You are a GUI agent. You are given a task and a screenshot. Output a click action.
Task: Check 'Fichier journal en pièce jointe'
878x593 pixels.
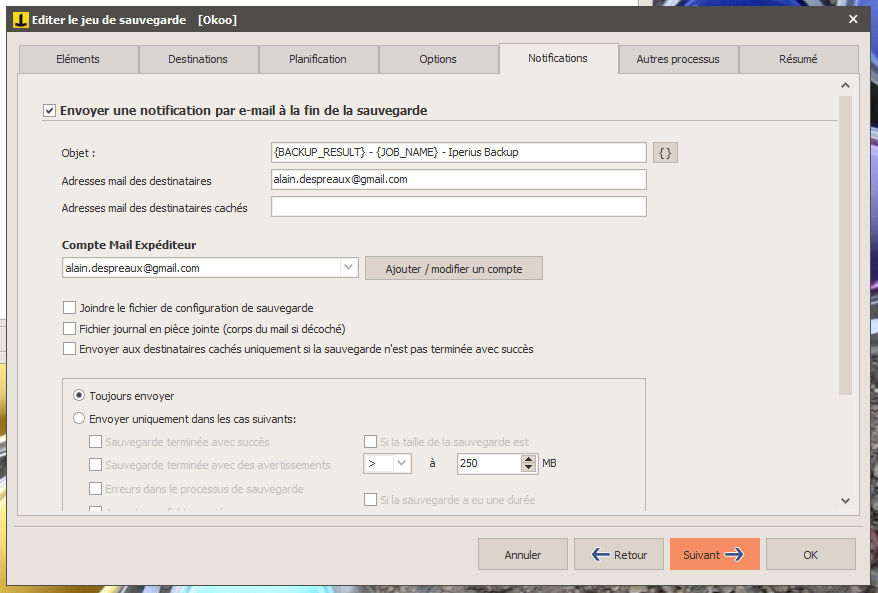70,328
